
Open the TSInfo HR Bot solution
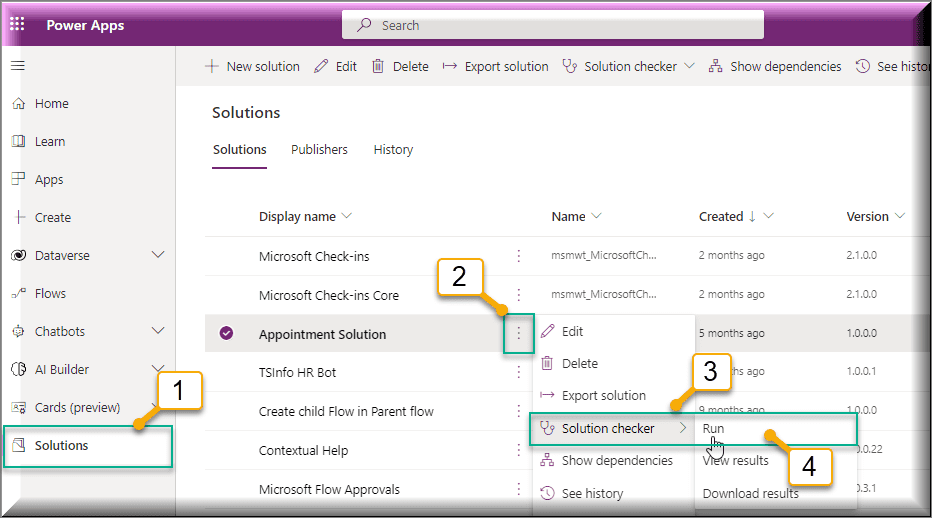[x=297, y=372]
